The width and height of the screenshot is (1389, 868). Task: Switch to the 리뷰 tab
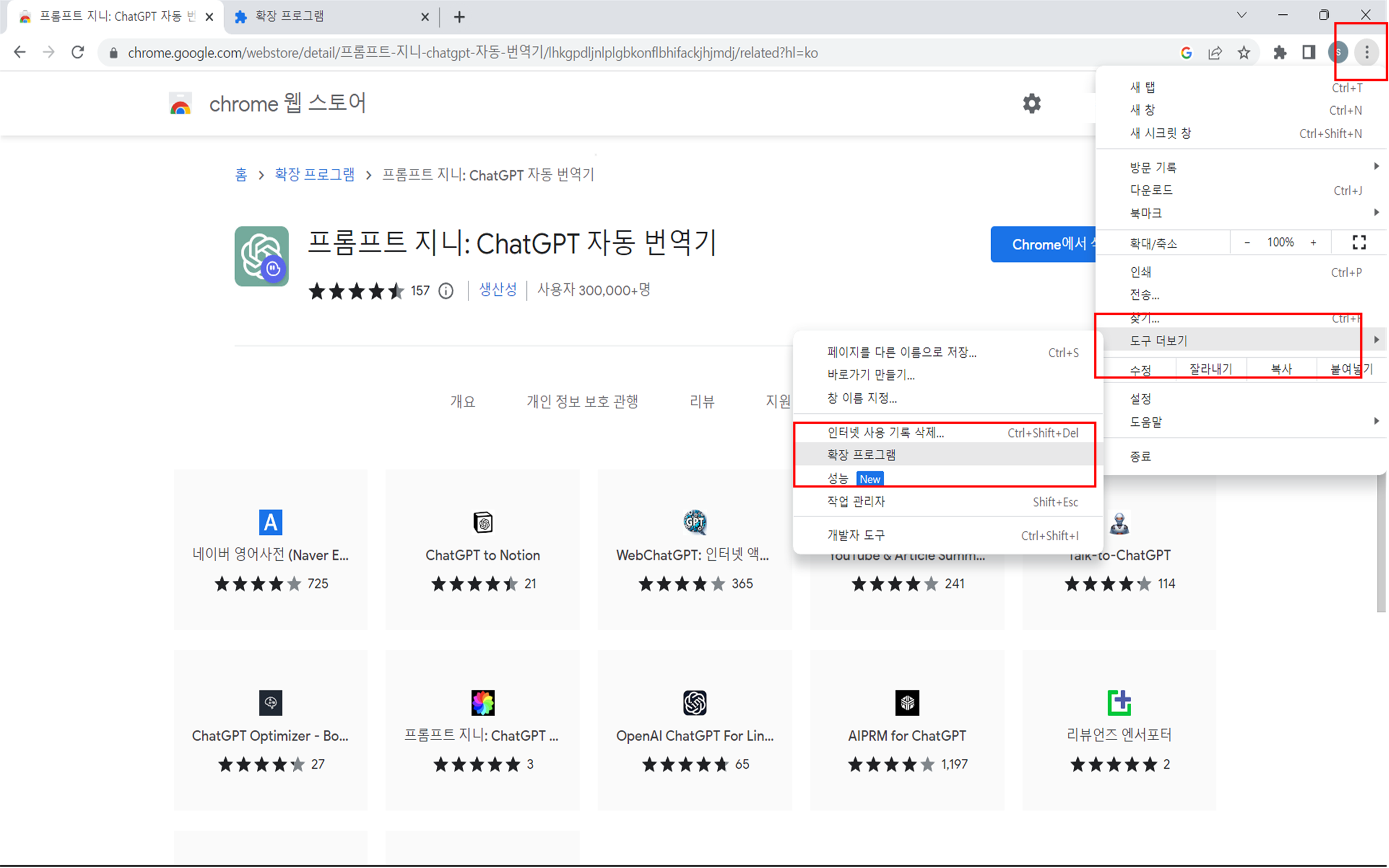click(x=702, y=401)
